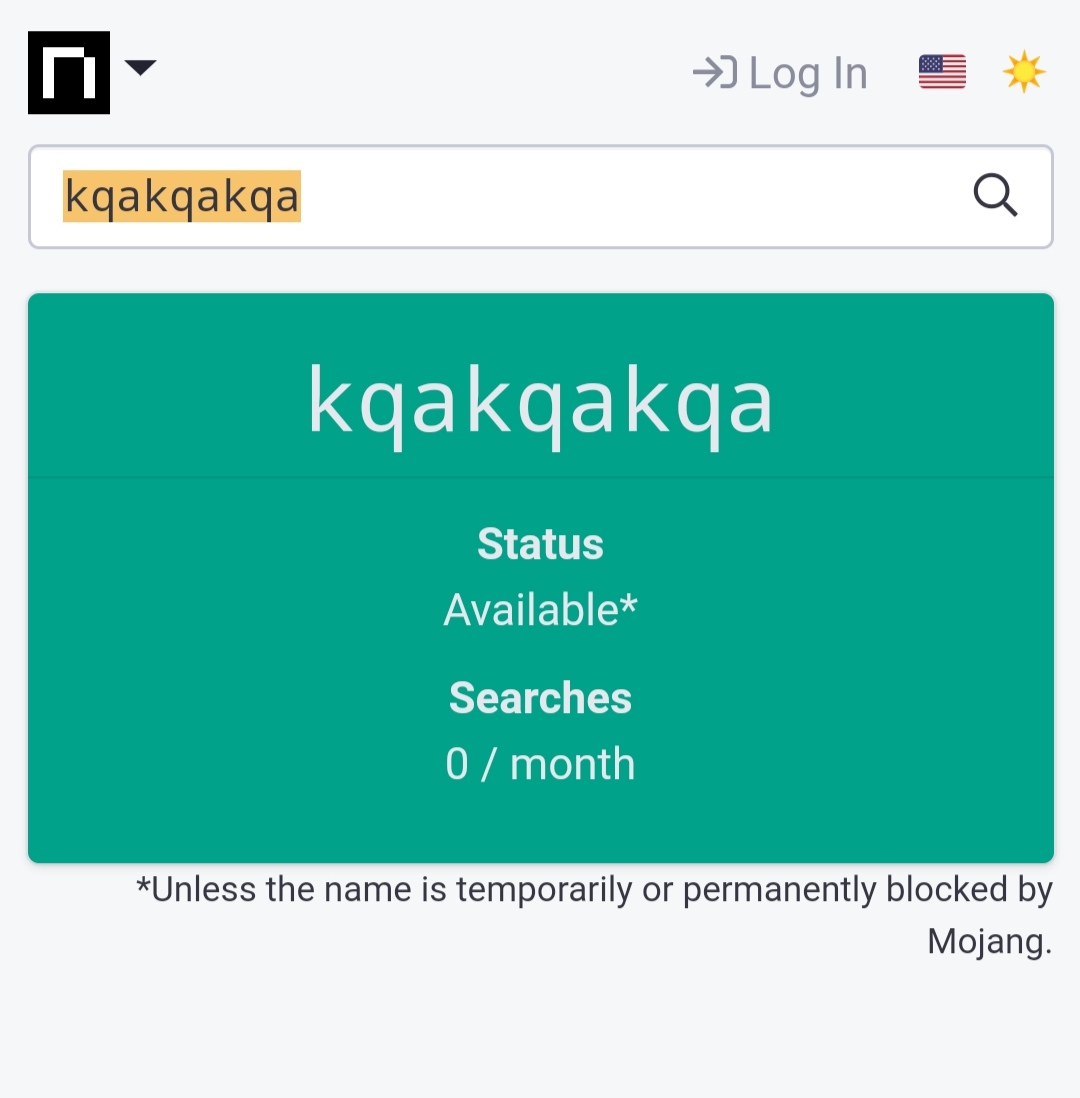Click the 0 / month search count
1080x1098 pixels.
coord(540,763)
